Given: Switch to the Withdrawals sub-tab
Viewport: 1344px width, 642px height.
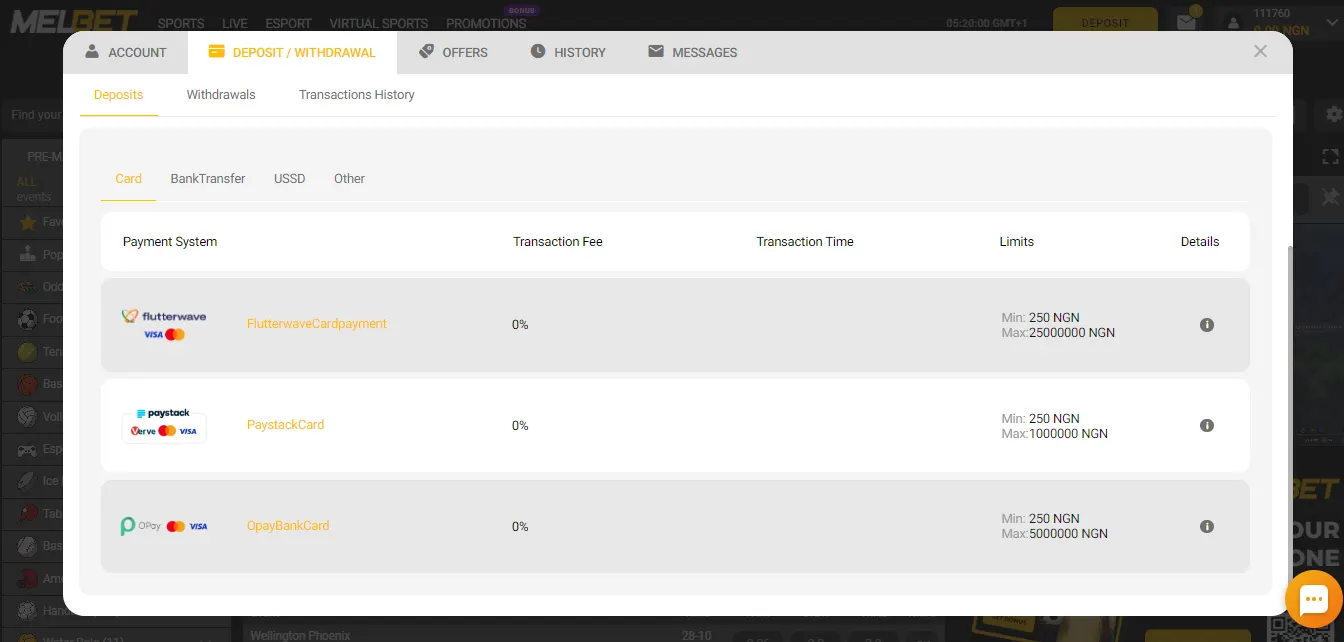Looking at the screenshot, I should [221, 95].
